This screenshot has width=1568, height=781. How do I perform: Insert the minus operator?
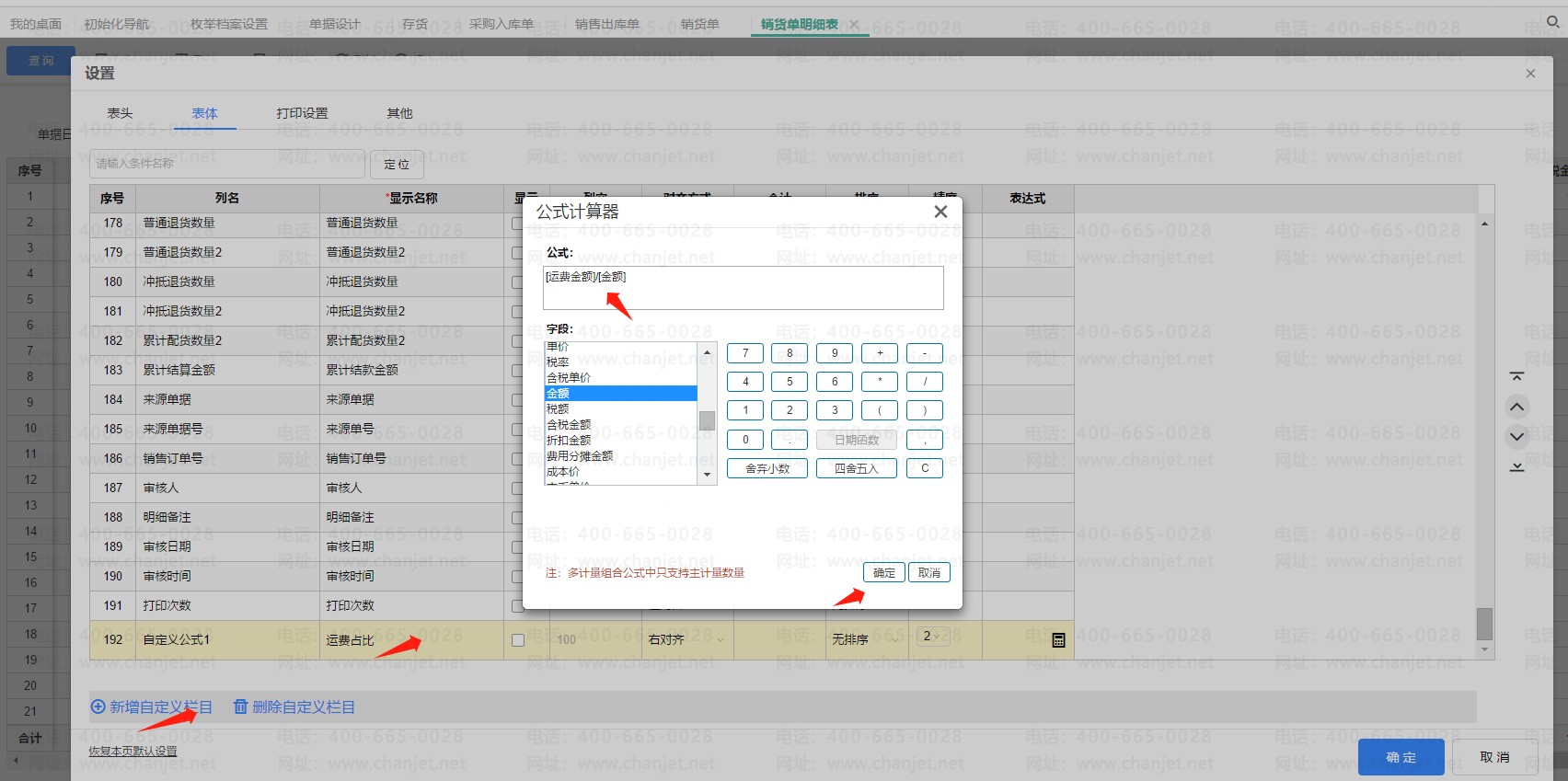[925, 353]
